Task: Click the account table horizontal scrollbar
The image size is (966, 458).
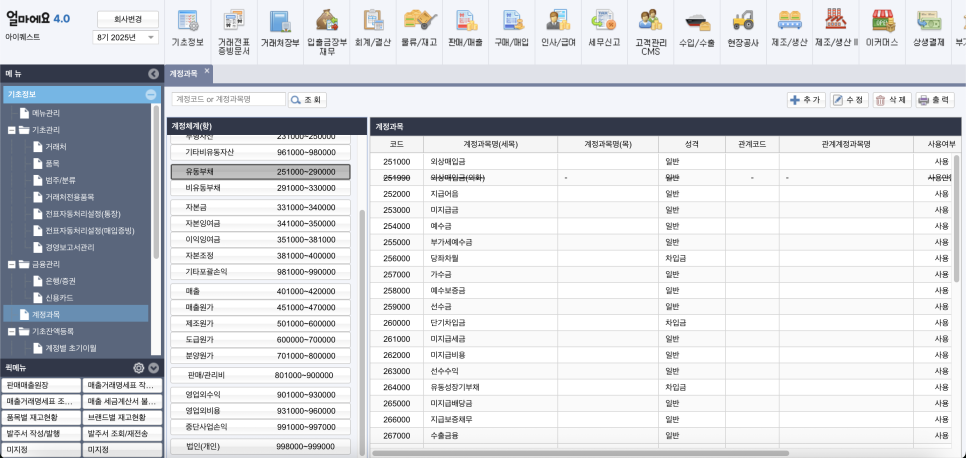Action: click(580, 453)
